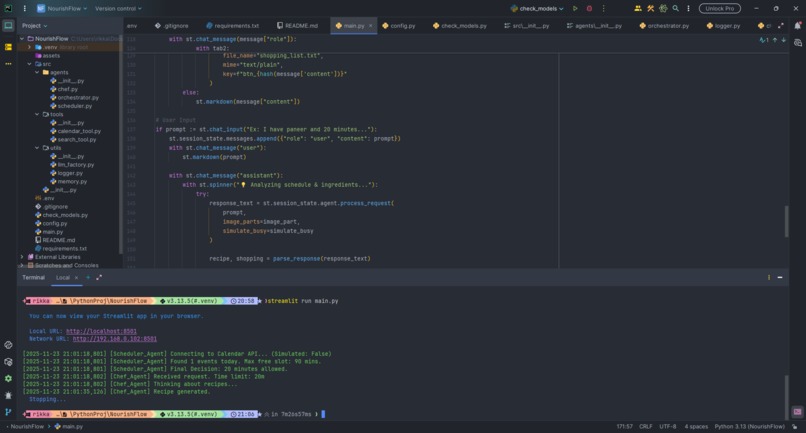Image resolution: width=806 pixels, height=433 pixels.
Task: Open Code With Me people icon
Action: pyautogui.click(x=637, y=9)
